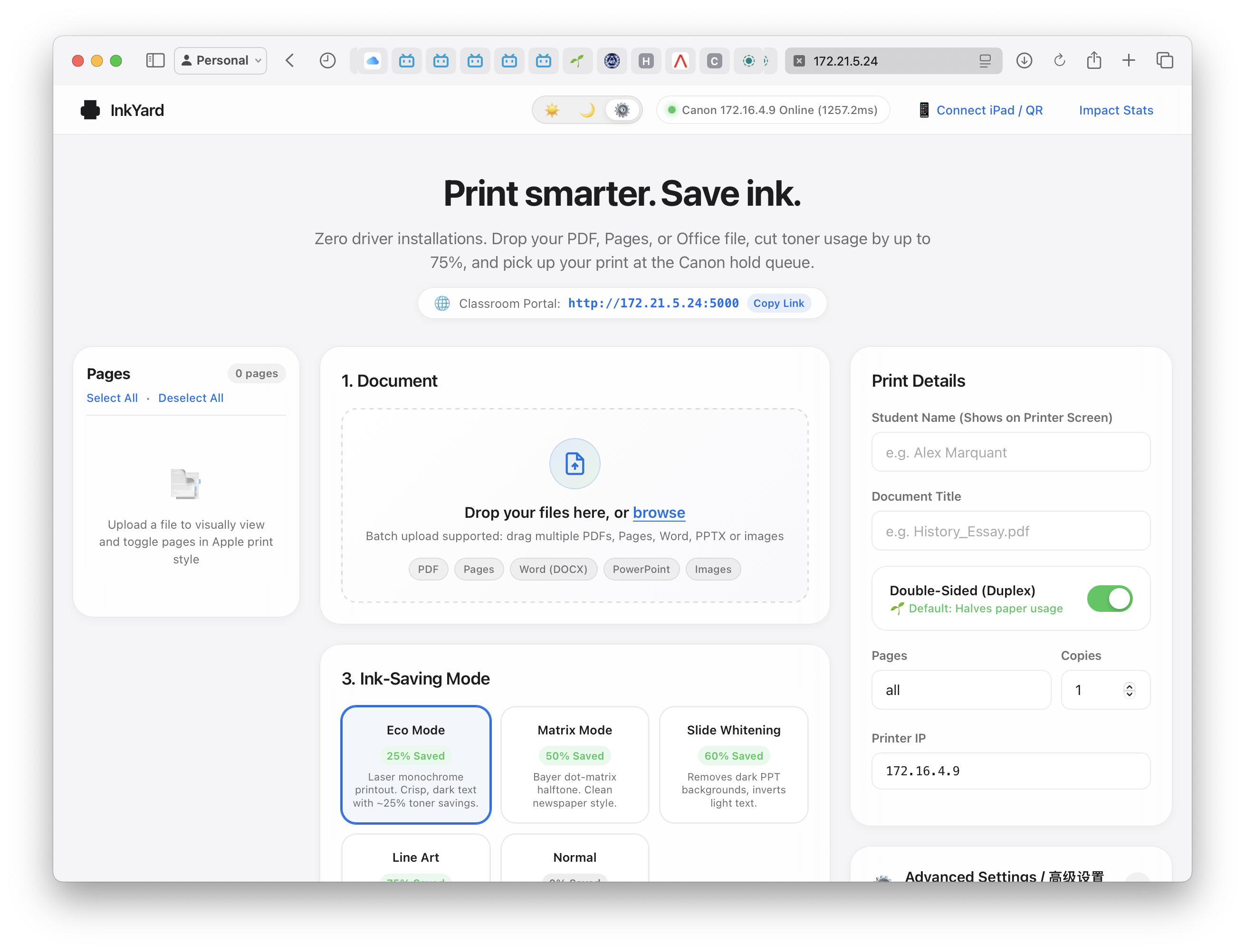Click the Canon printer online status pill
Viewport: 1245px width, 952px height.
pyautogui.click(x=773, y=110)
